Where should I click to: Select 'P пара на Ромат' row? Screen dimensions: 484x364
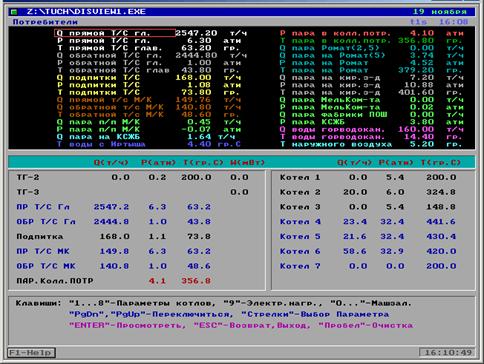[x=371, y=63]
